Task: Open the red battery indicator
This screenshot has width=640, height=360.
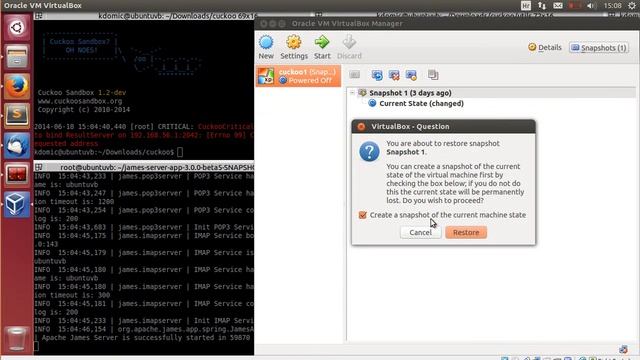Action: pyautogui.click(x=574, y=5)
